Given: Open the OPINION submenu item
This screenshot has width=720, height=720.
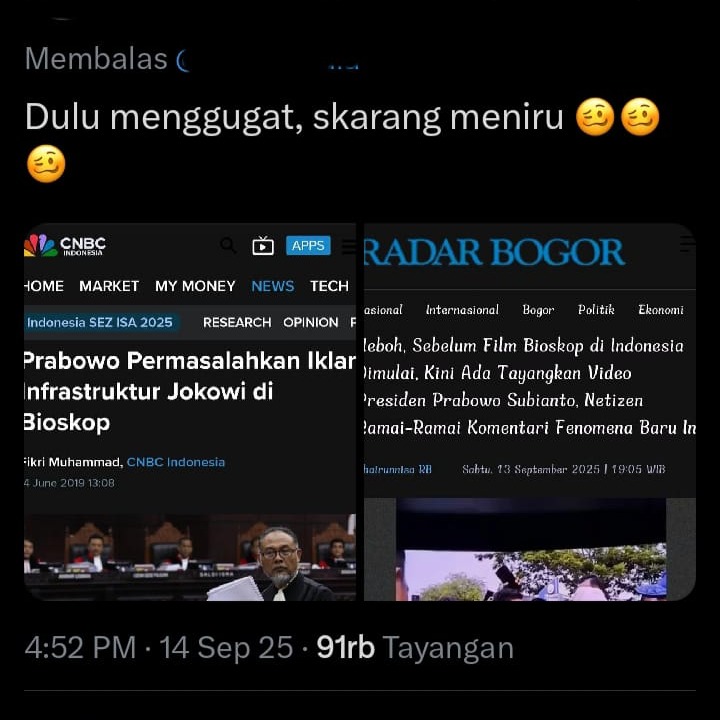Looking at the screenshot, I should point(310,322).
